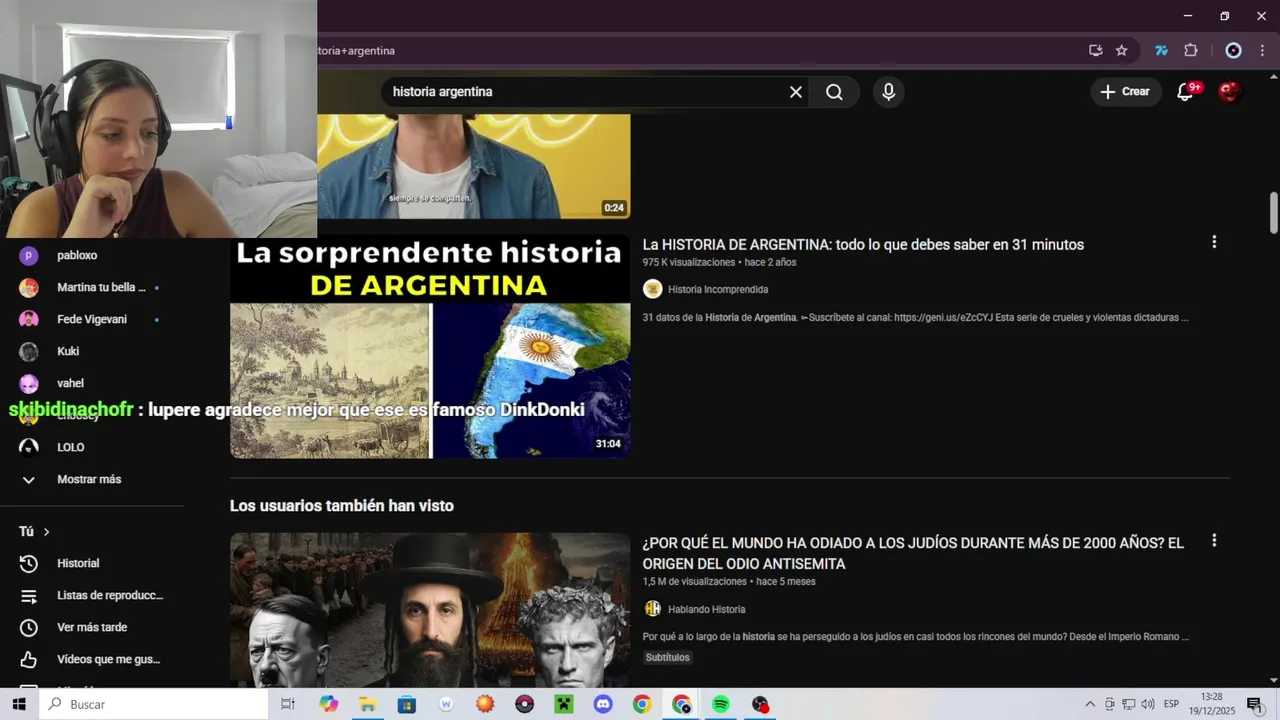Open the volume control in system tray
1280x720 pixels.
click(x=1148, y=705)
